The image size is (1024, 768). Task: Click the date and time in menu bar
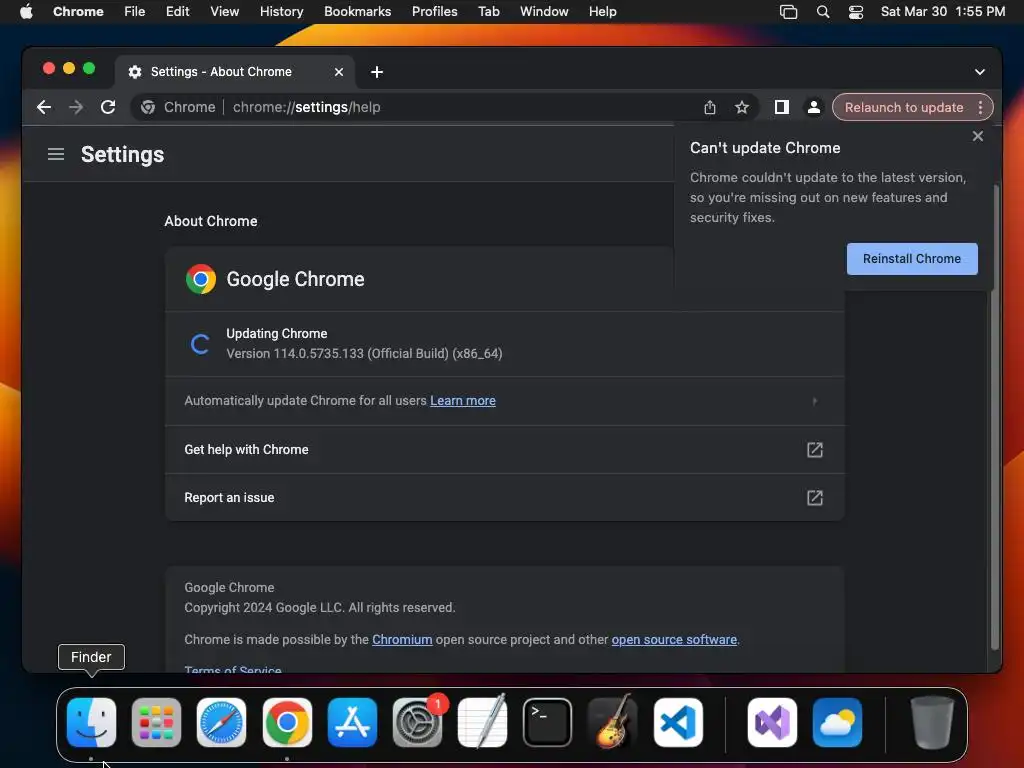(x=942, y=11)
